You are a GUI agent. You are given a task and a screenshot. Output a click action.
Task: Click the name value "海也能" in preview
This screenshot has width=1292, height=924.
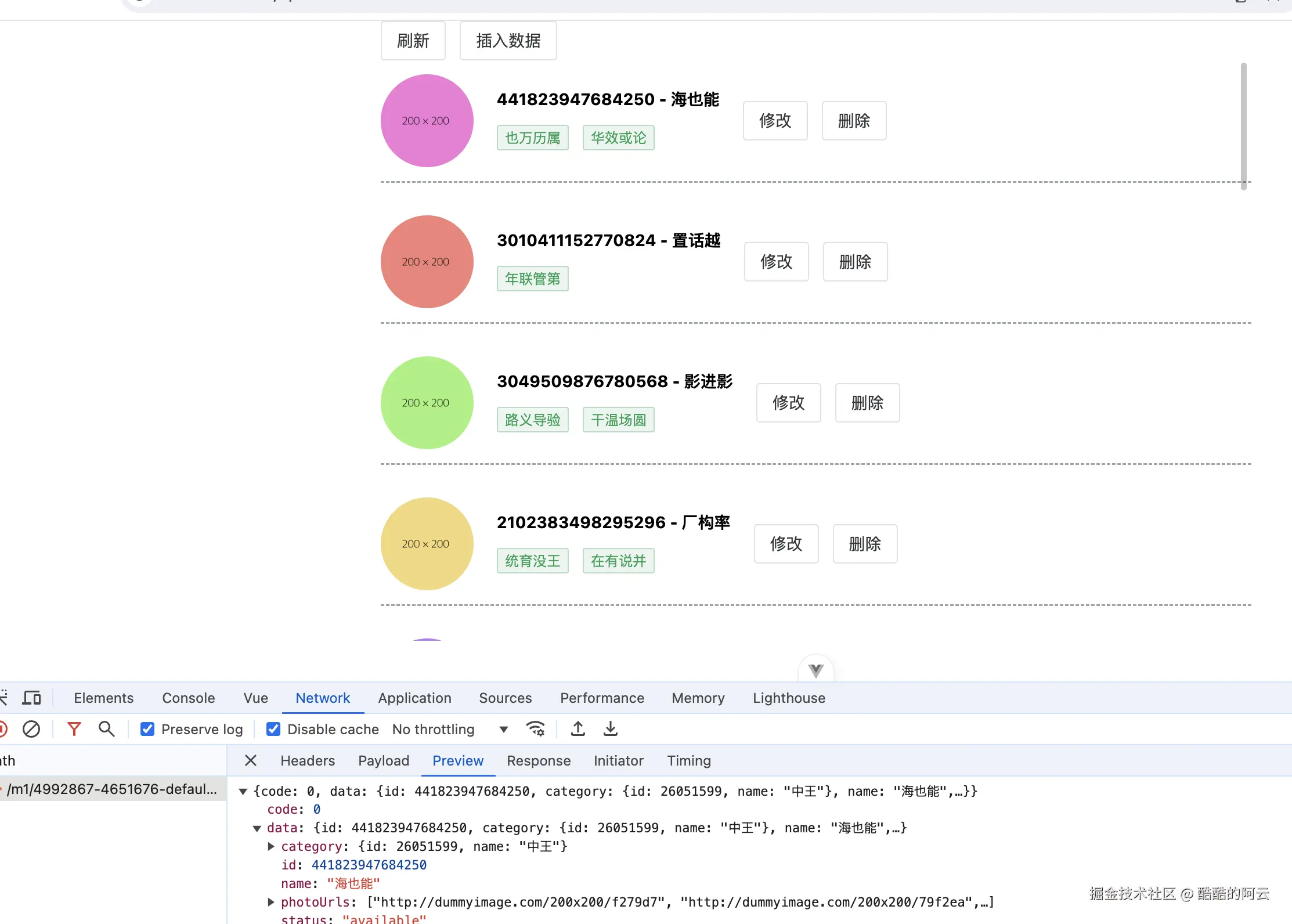tap(353, 883)
